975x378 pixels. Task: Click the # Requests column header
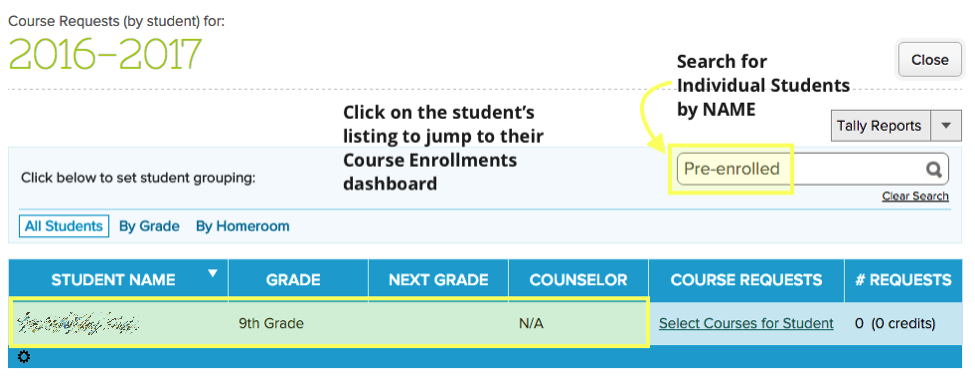click(x=903, y=279)
